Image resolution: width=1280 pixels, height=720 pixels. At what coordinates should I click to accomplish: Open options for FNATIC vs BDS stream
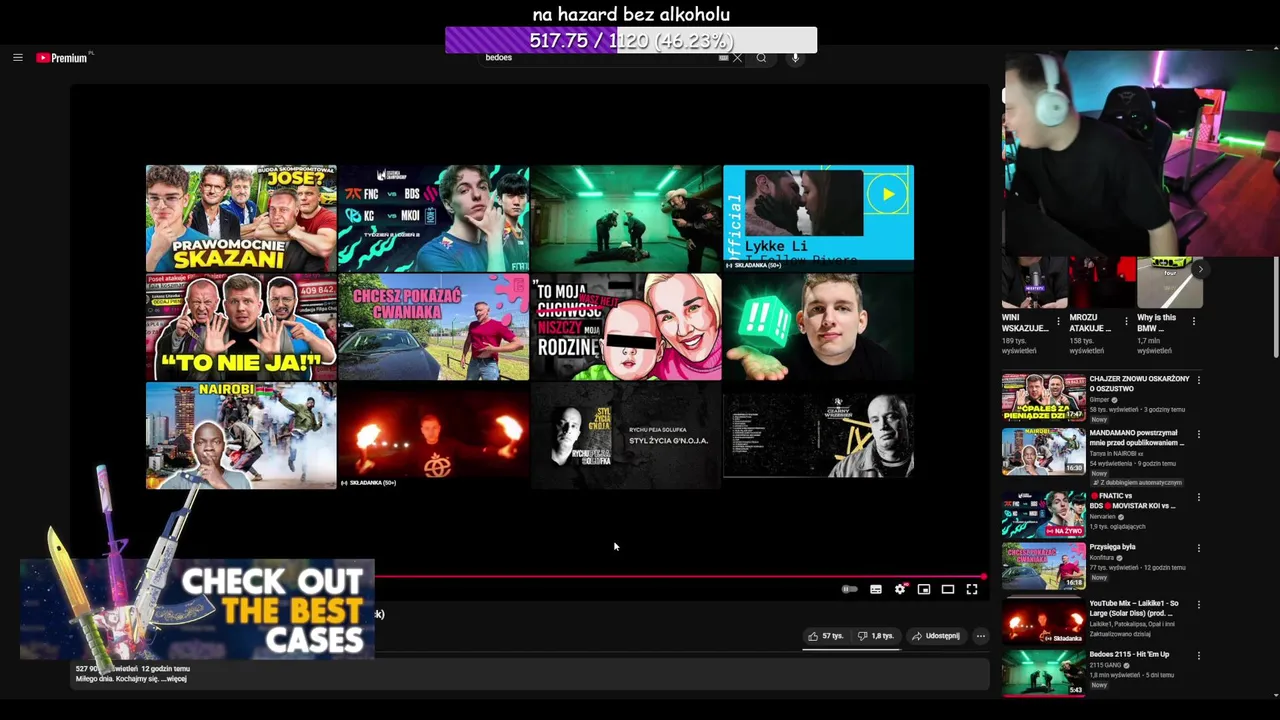(1198, 497)
